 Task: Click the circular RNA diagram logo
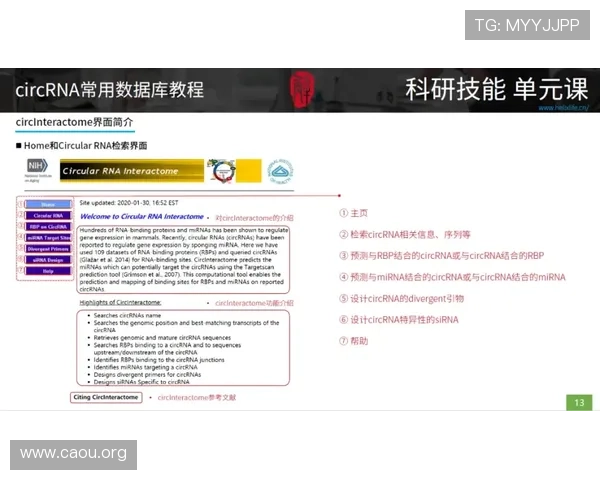[221, 171]
